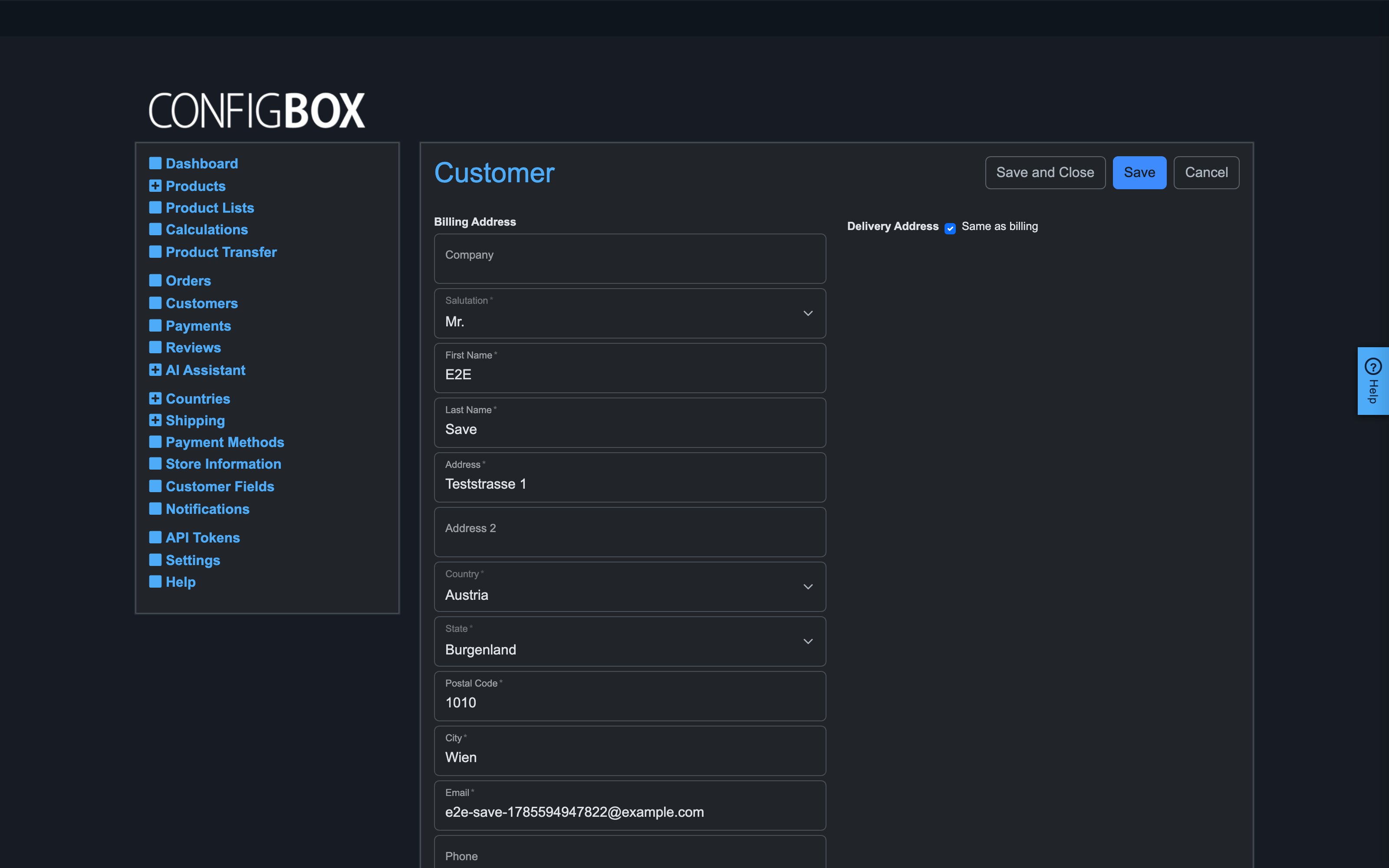Open the Settings menu item

pos(193,560)
